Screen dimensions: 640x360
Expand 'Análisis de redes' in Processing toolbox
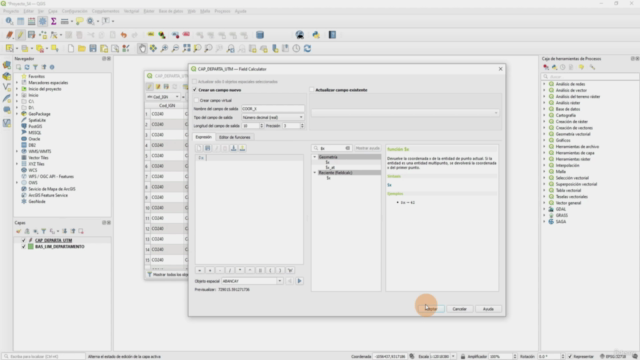(x=544, y=84)
